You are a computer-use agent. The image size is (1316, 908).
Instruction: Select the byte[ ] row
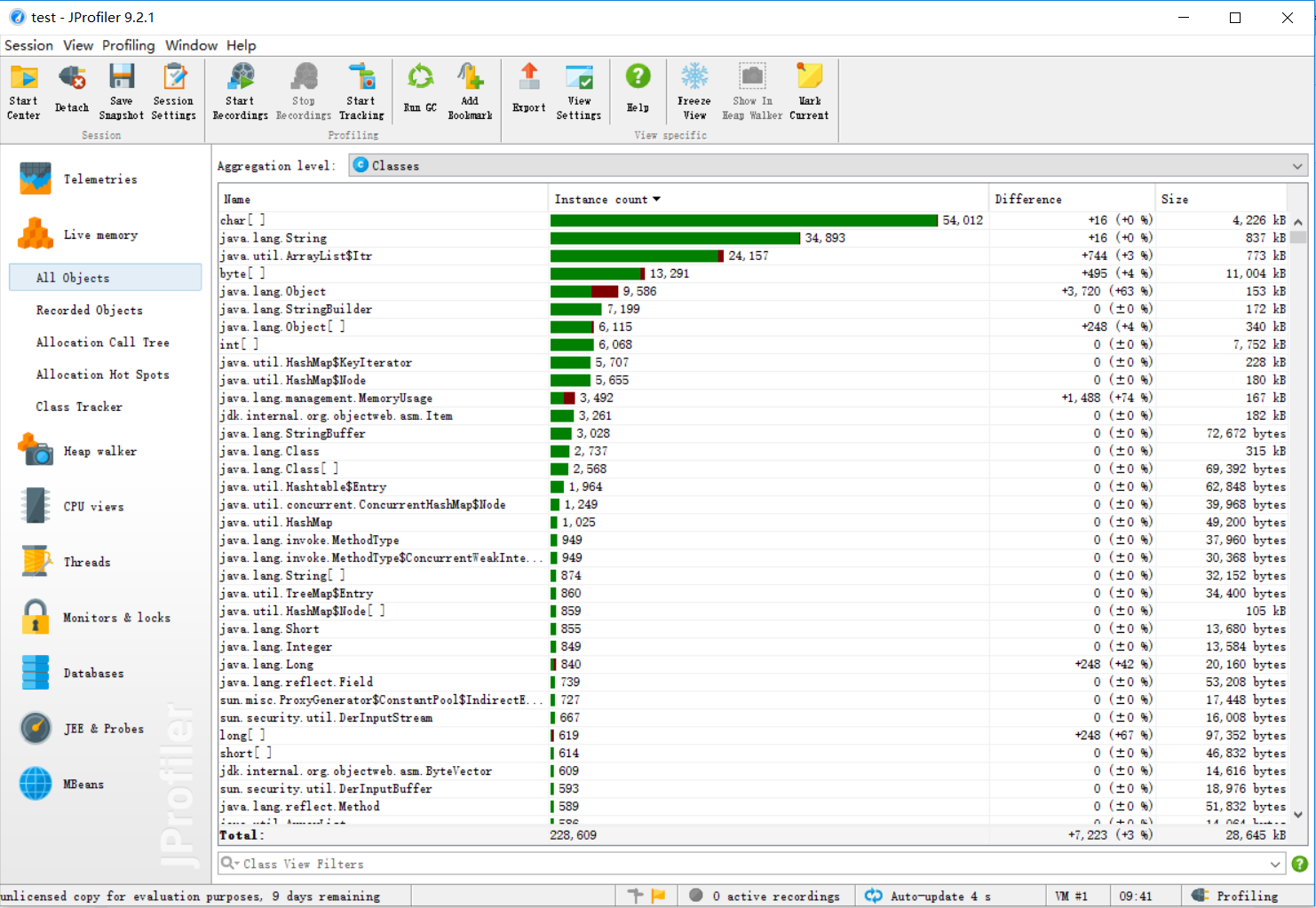point(753,273)
